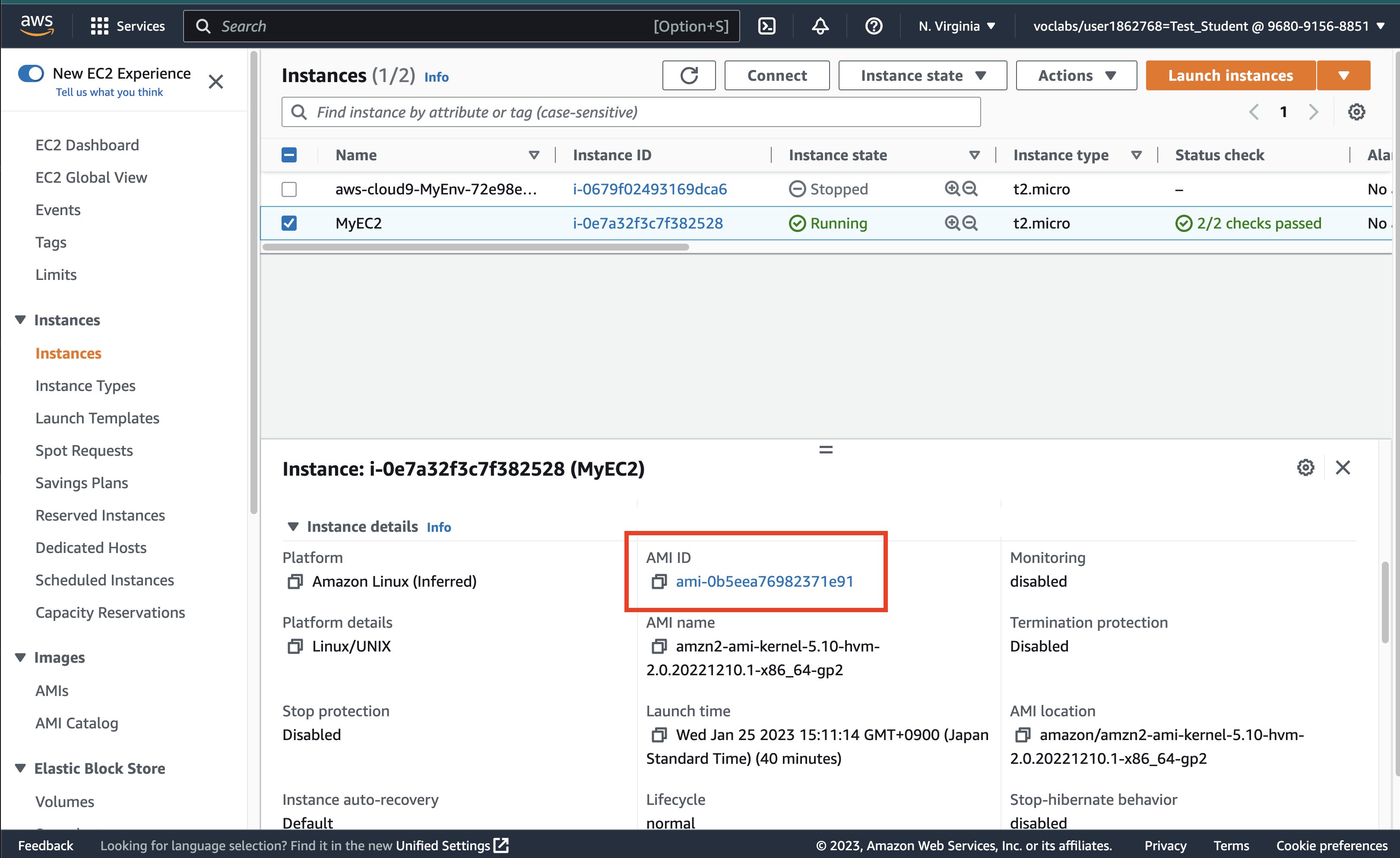This screenshot has width=1400, height=858.
Task: Open the Actions dropdown
Action: [1076, 75]
